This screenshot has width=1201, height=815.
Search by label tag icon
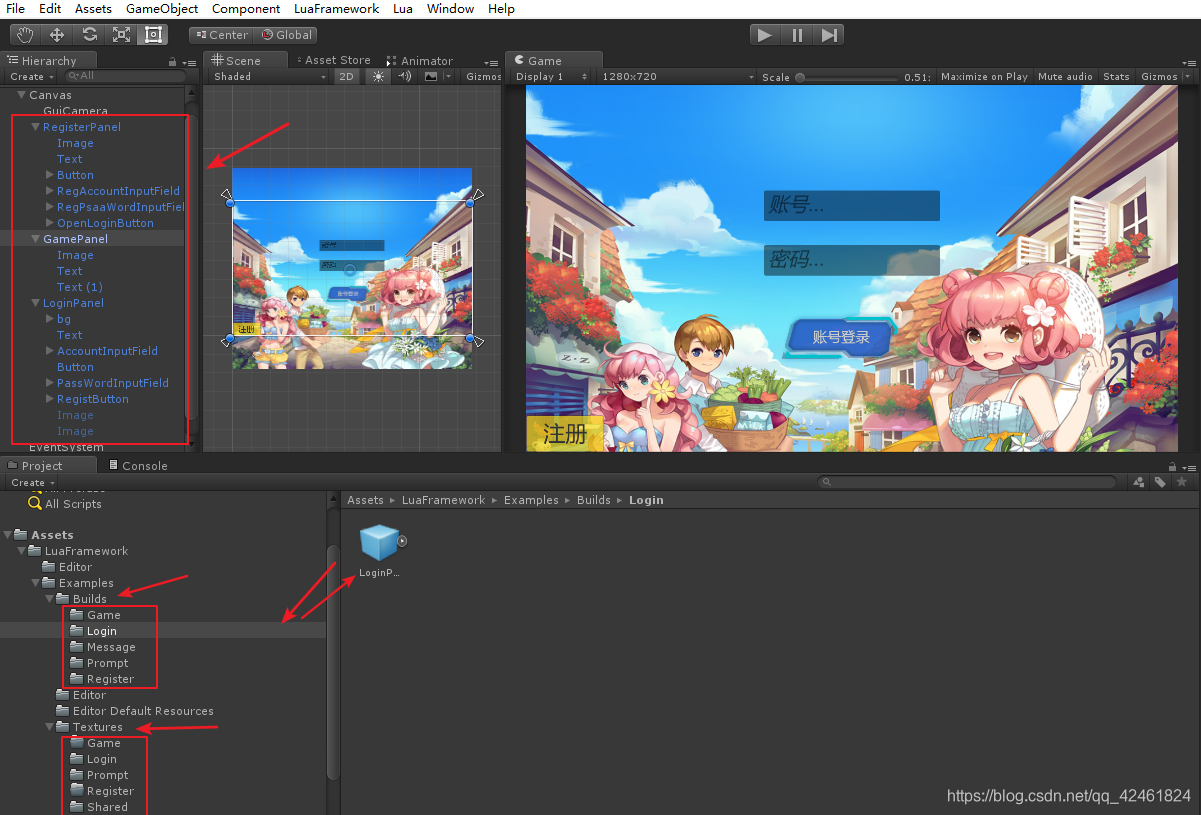pos(1160,482)
